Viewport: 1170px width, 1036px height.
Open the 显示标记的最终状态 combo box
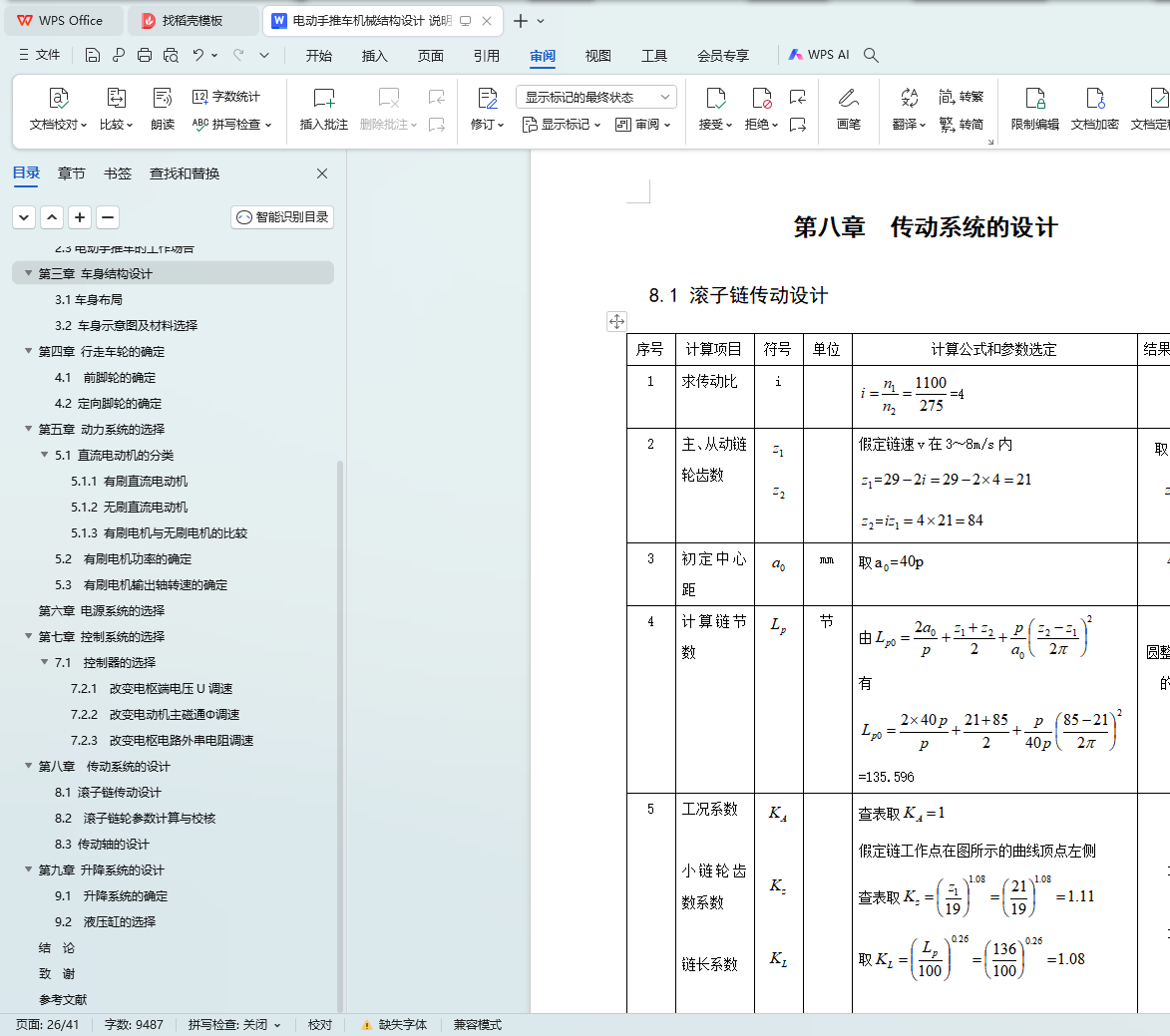(596, 97)
